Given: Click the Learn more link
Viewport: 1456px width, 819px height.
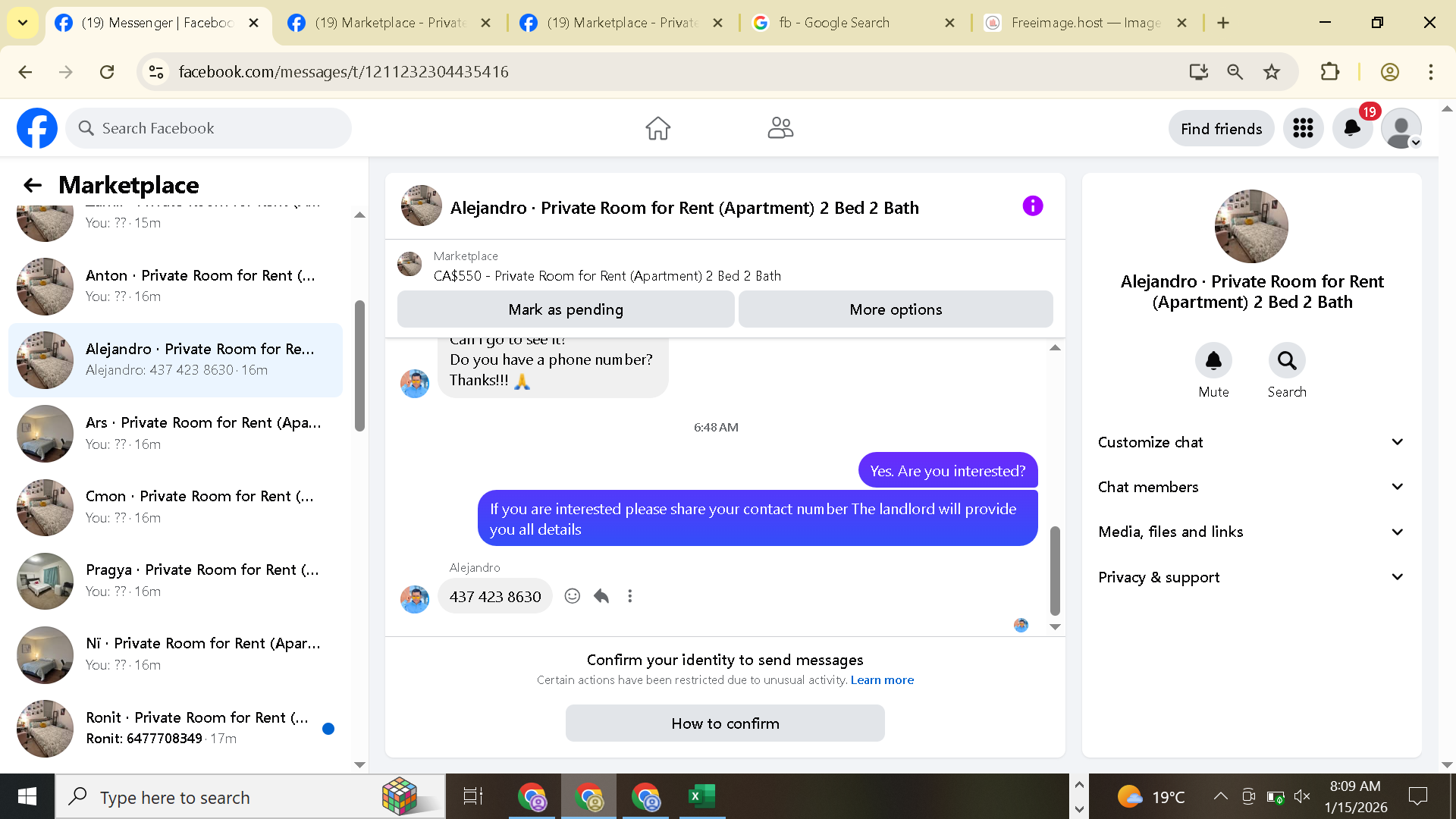Looking at the screenshot, I should [x=882, y=680].
